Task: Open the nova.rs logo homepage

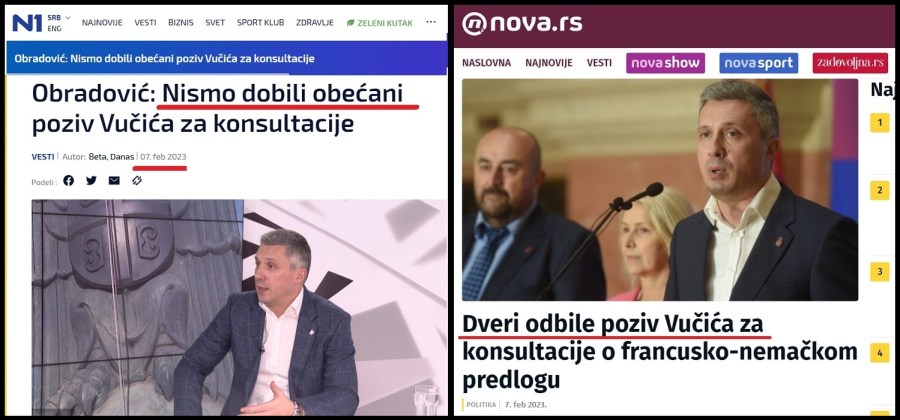Action: pos(522,24)
